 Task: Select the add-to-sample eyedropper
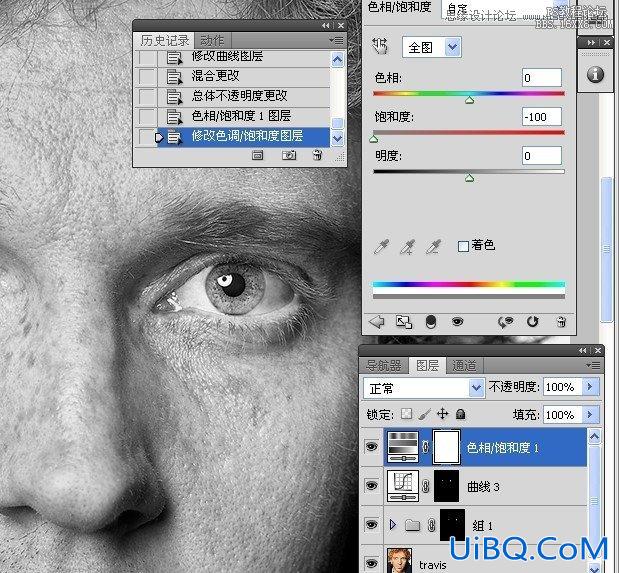coord(407,246)
